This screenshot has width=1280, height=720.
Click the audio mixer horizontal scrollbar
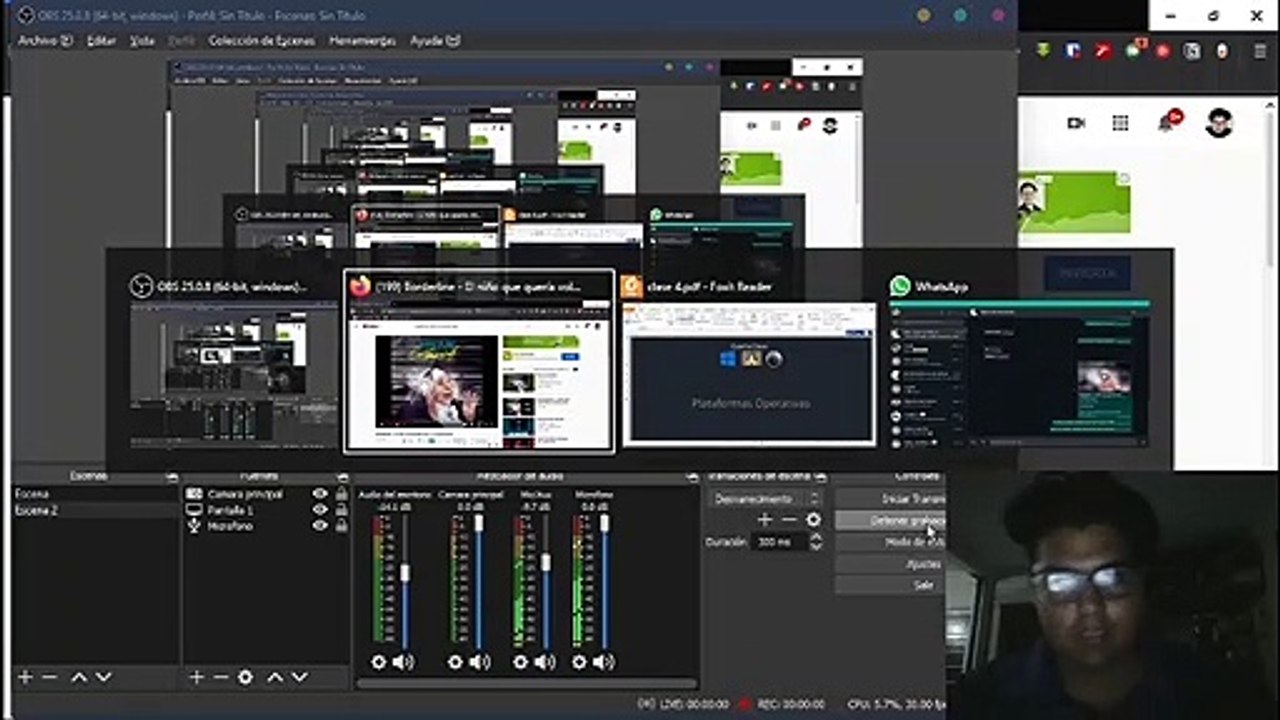tap(526, 684)
